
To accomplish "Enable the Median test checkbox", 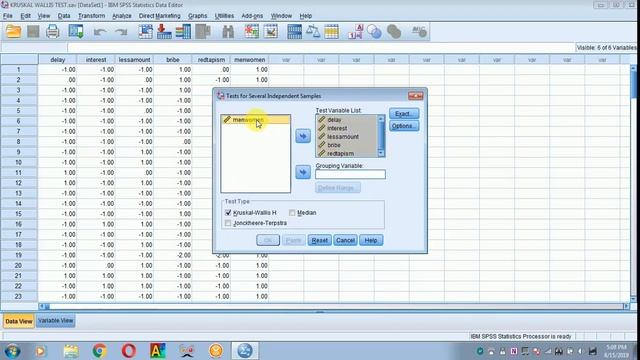I will pos(292,213).
